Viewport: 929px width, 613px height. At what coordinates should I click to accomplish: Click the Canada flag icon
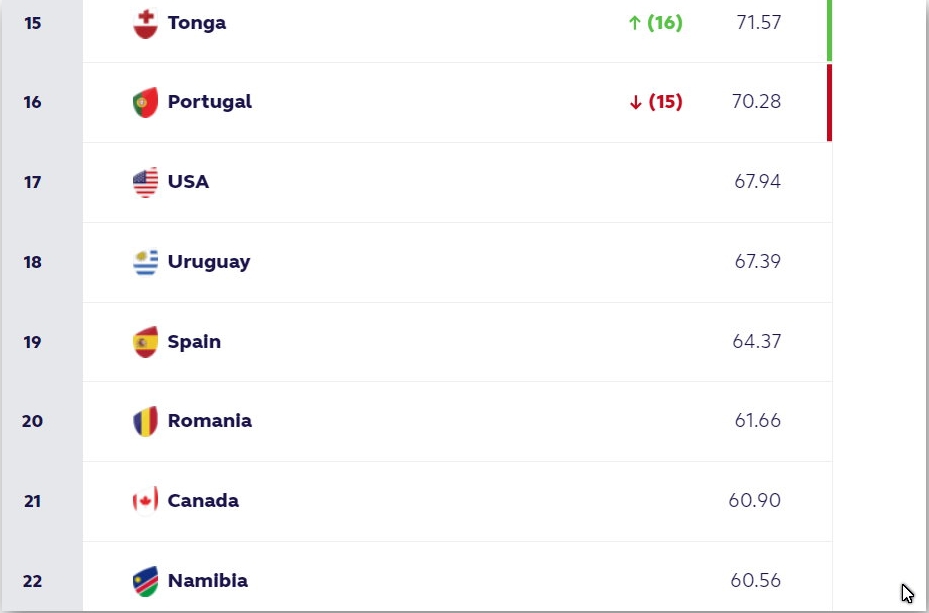146,501
